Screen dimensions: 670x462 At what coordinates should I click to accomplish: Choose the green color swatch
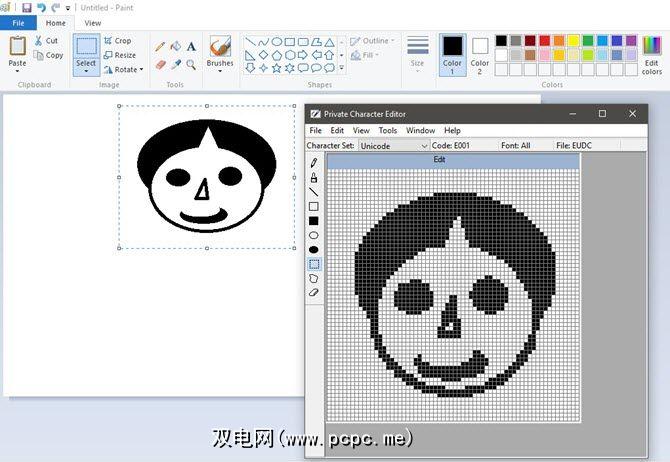588,41
